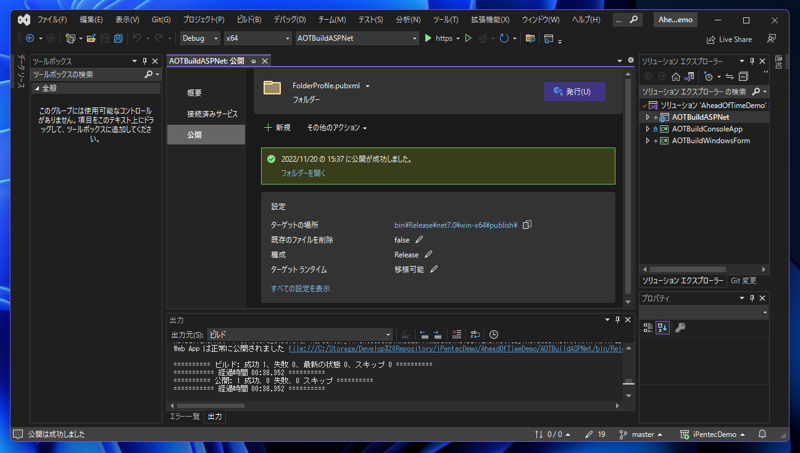
Task: Click the feedback person icon at top right
Action: pyautogui.click(x=771, y=39)
